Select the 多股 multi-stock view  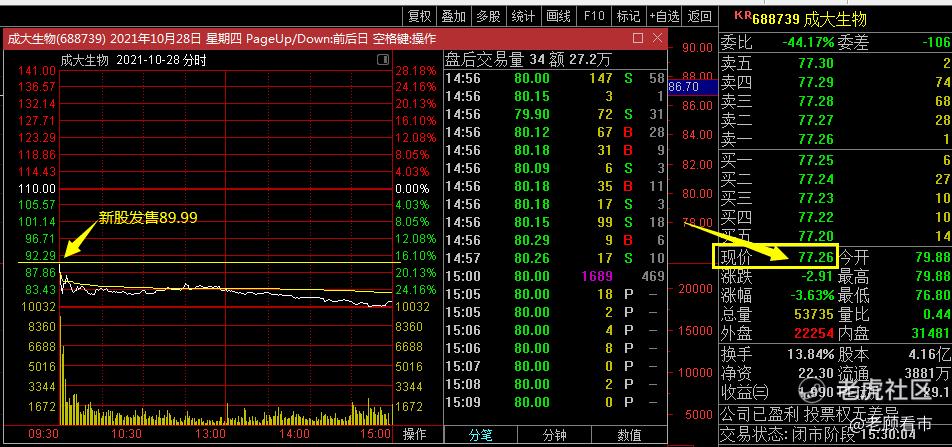(x=488, y=16)
